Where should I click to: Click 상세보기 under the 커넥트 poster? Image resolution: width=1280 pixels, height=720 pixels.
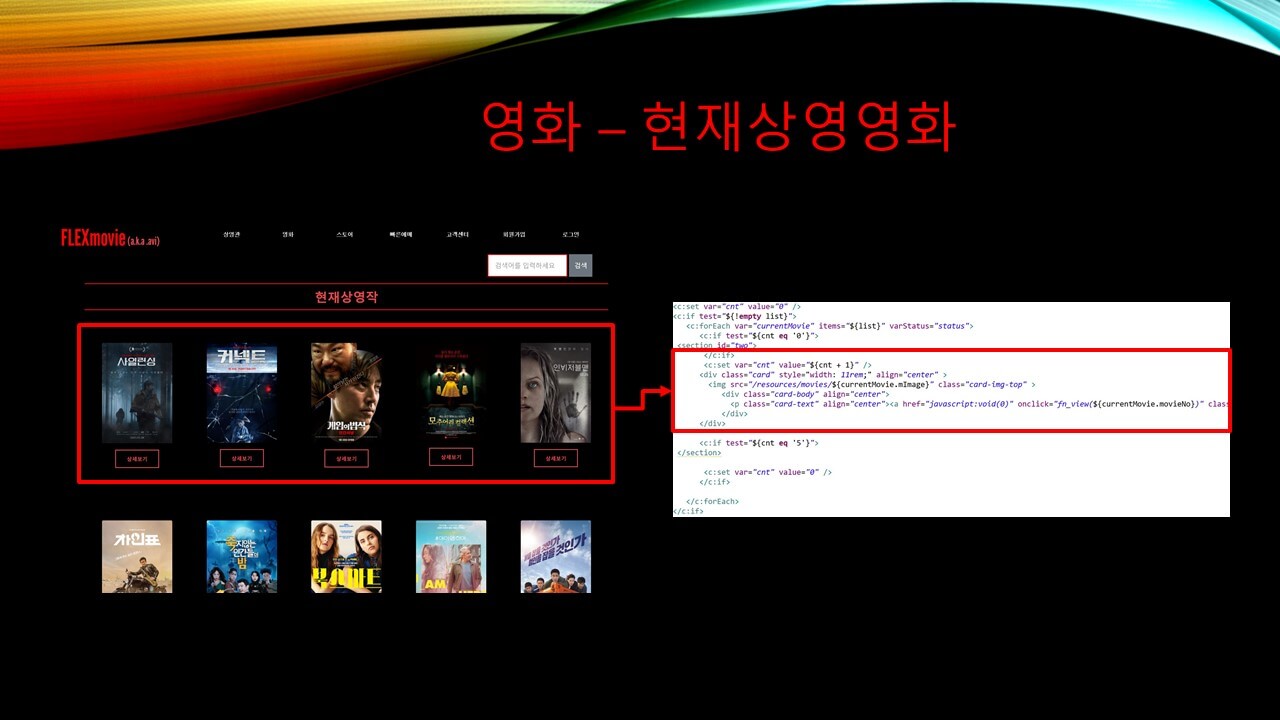[242, 458]
